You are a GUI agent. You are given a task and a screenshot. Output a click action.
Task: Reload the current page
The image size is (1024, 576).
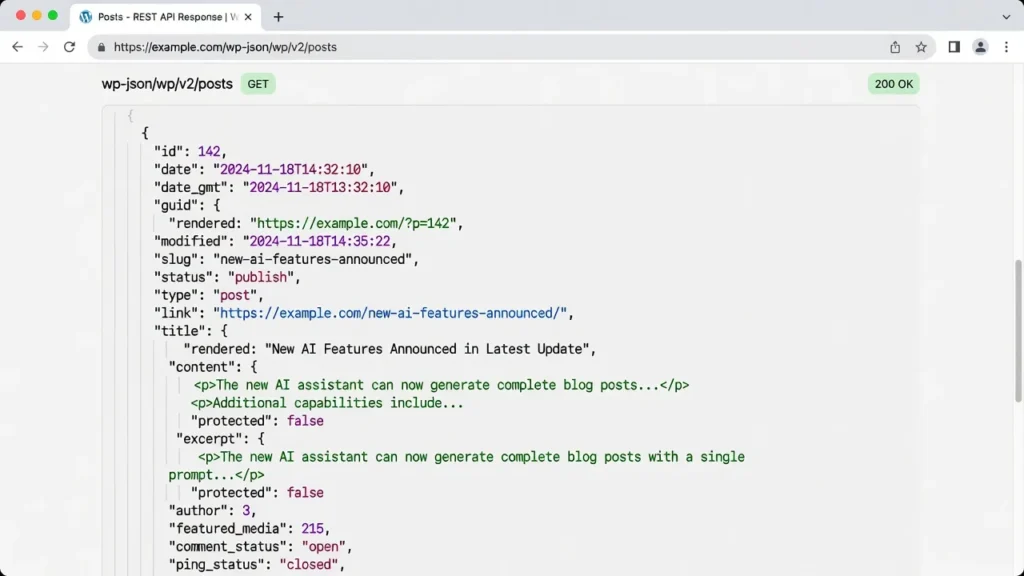69,47
